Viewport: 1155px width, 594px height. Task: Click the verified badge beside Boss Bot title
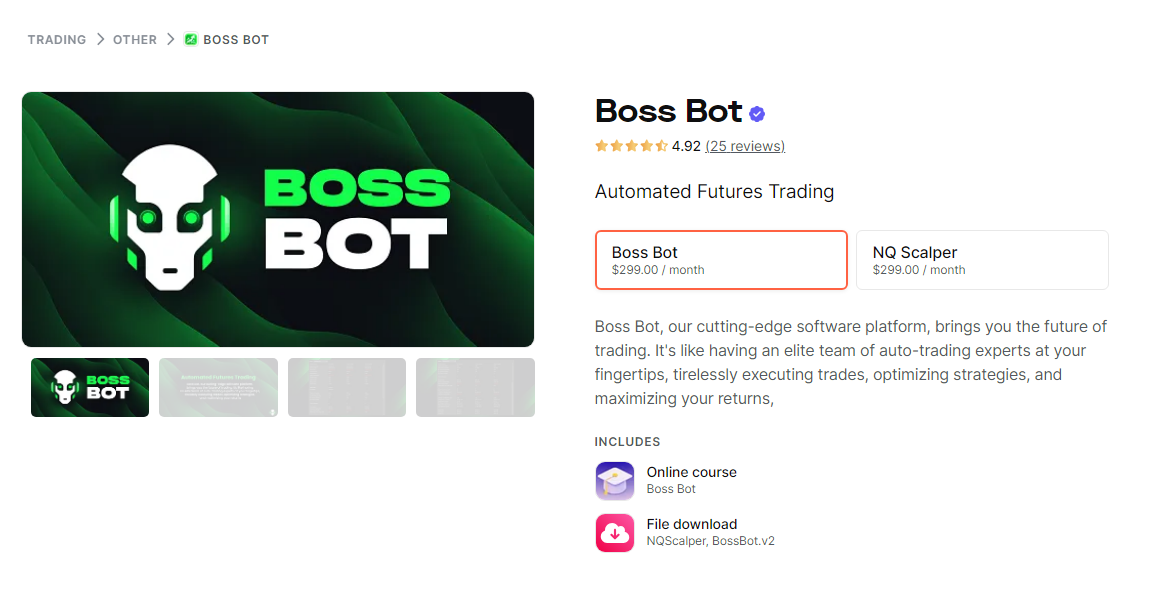[757, 112]
